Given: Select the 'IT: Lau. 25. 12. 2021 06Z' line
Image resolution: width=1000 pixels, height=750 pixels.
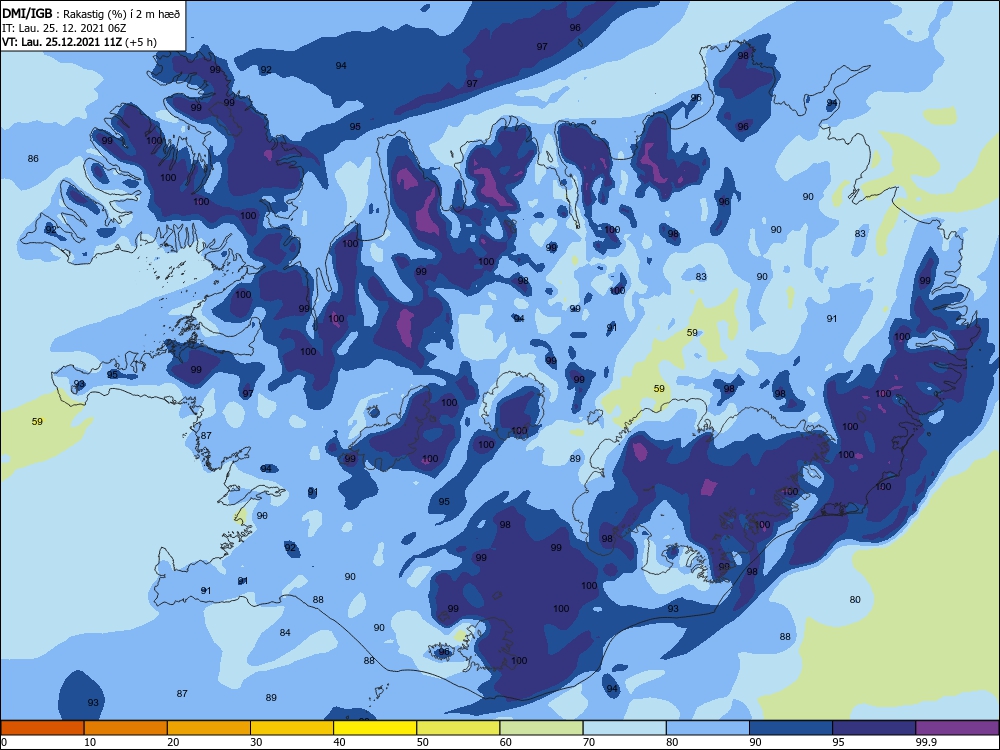Looking at the screenshot, I should click(x=64, y=28).
